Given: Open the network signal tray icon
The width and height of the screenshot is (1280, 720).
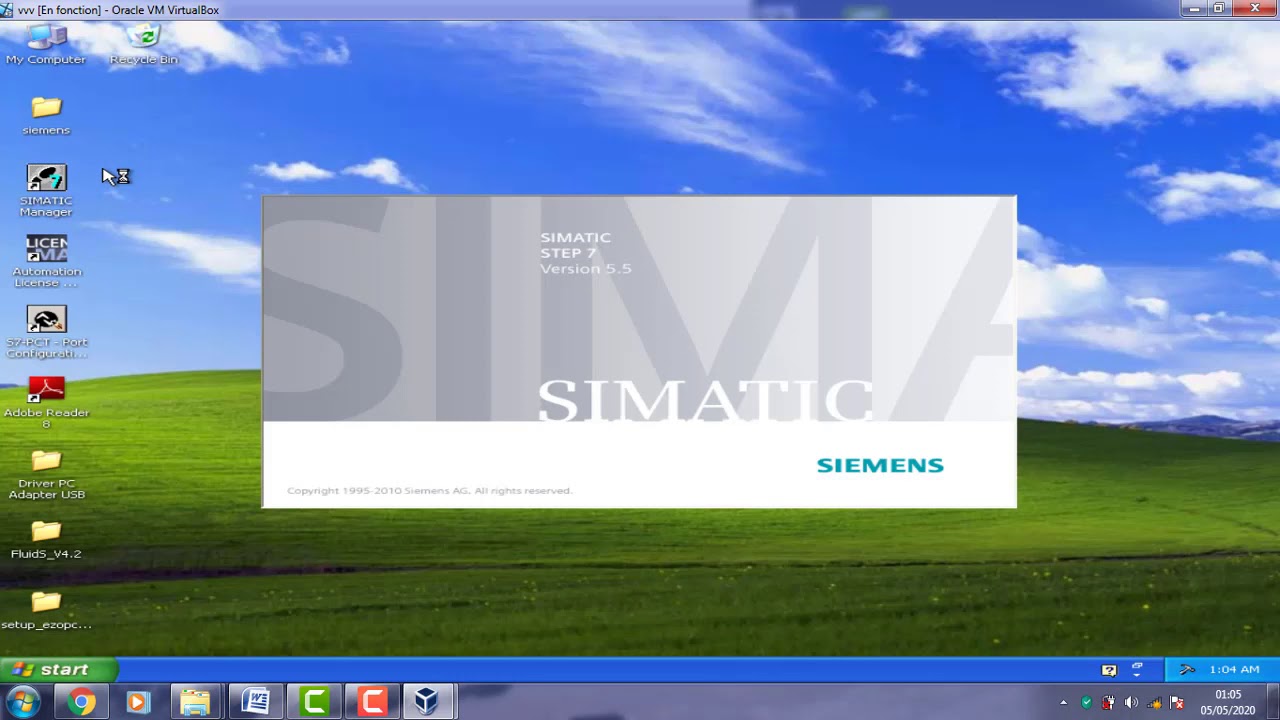Looking at the screenshot, I should pos(1154,703).
